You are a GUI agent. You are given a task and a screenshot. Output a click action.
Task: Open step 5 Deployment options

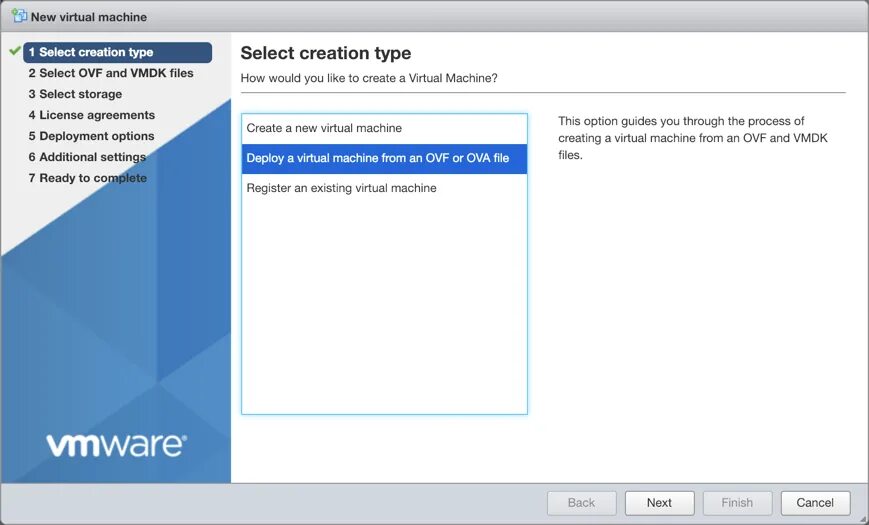(x=91, y=136)
